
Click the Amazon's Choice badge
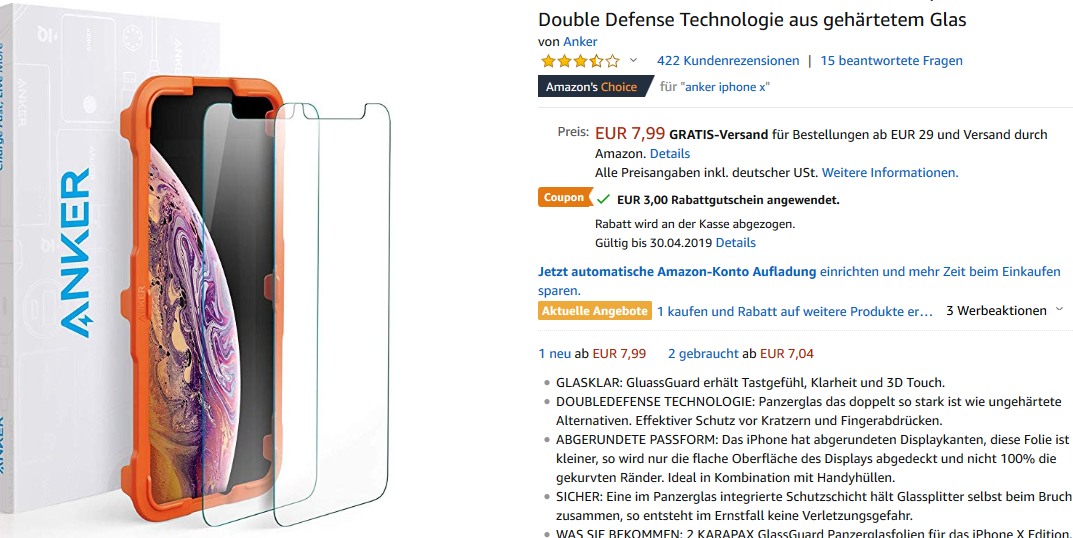click(591, 87)
